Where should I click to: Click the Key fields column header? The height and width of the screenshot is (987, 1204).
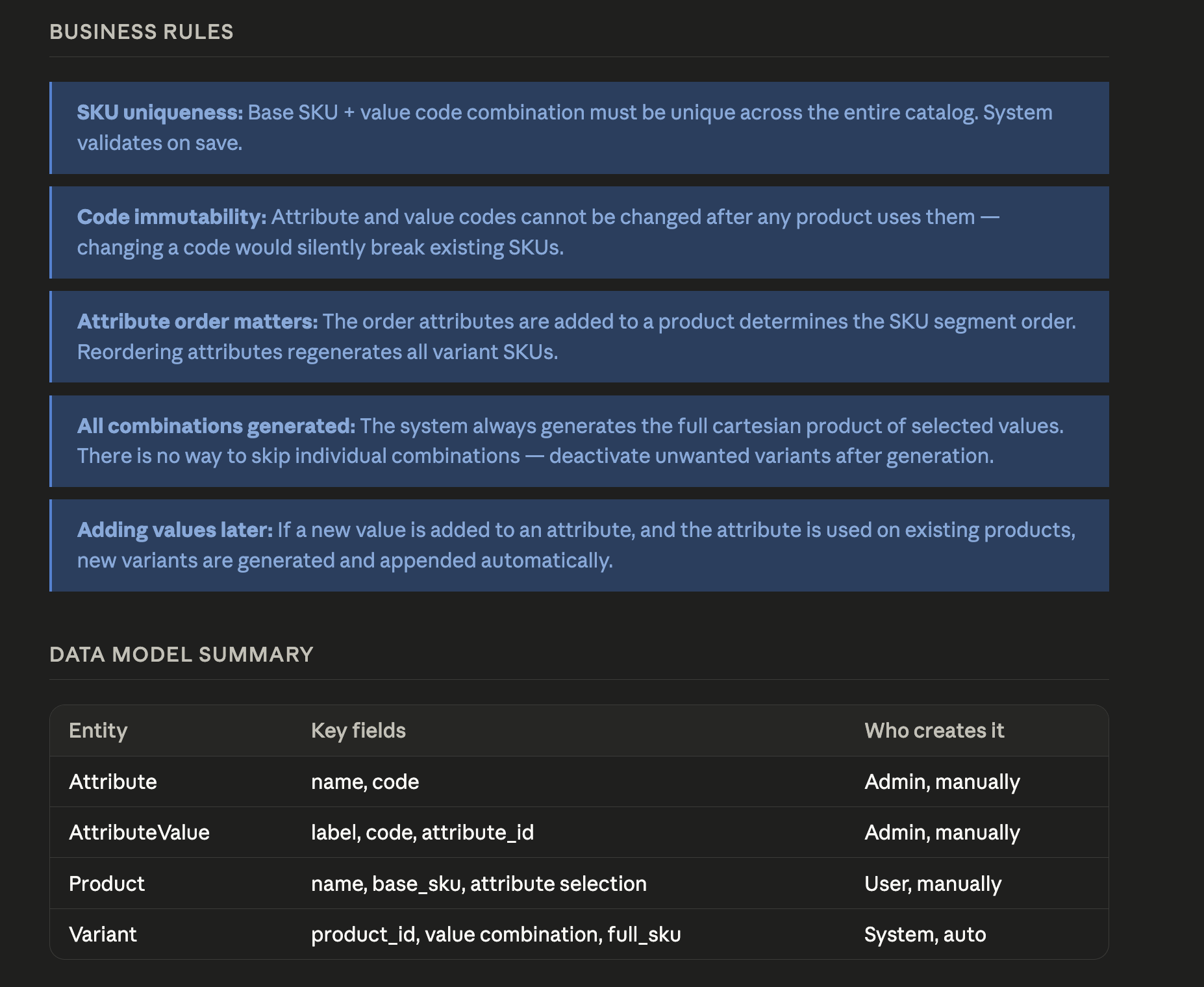[358, 731]
